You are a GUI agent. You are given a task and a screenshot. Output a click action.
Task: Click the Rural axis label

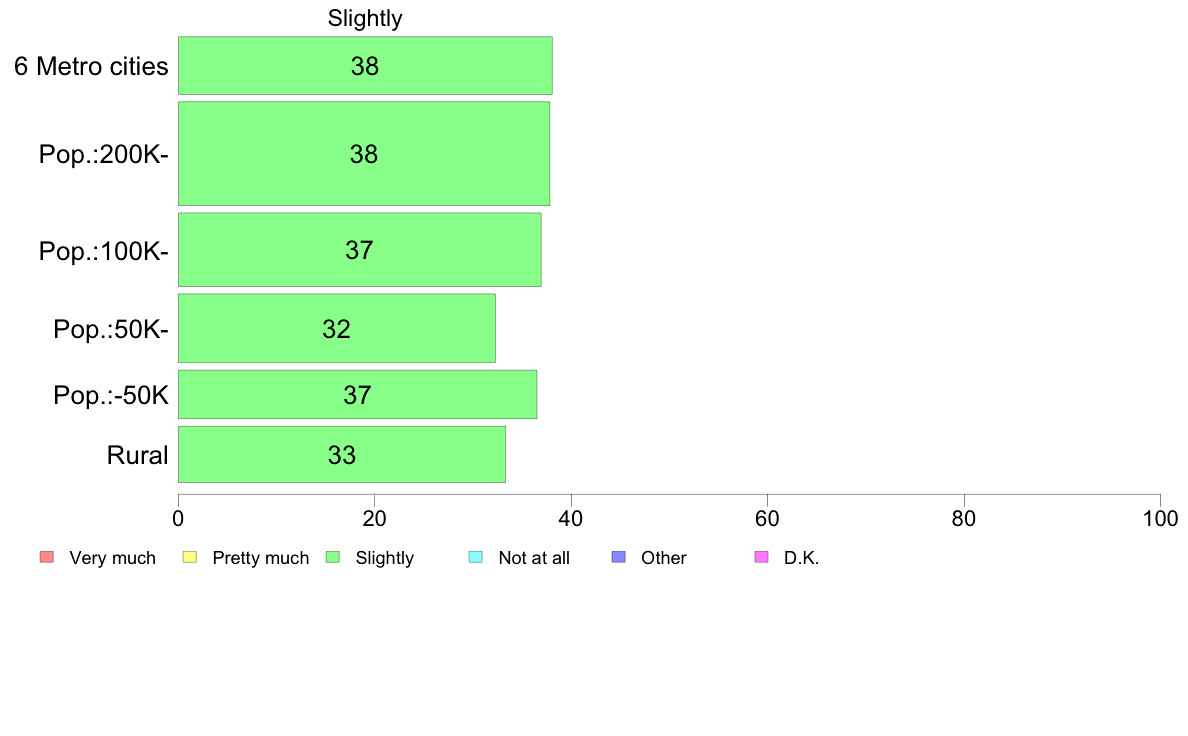137,455
